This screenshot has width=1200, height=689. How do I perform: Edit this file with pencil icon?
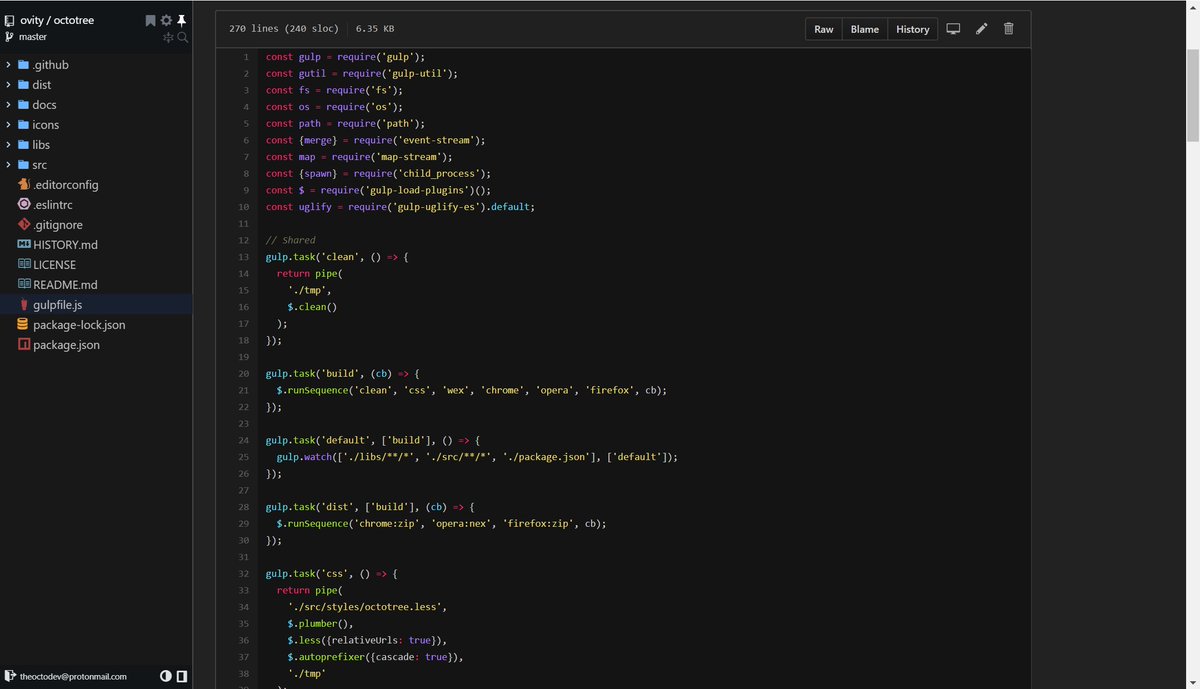point(982,29)
